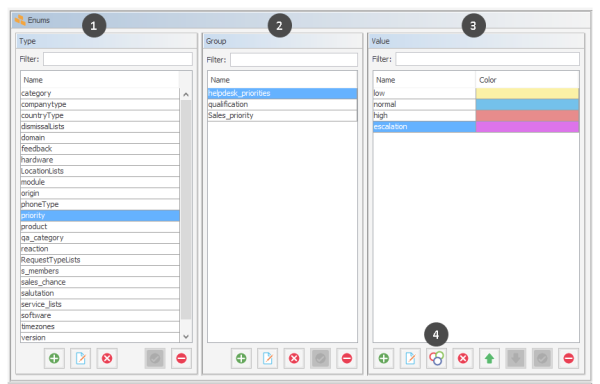The width and height of the screenshot is (600, 384).
Task: Open the color picker icon in the Value panel
Action: pos(436,358)
